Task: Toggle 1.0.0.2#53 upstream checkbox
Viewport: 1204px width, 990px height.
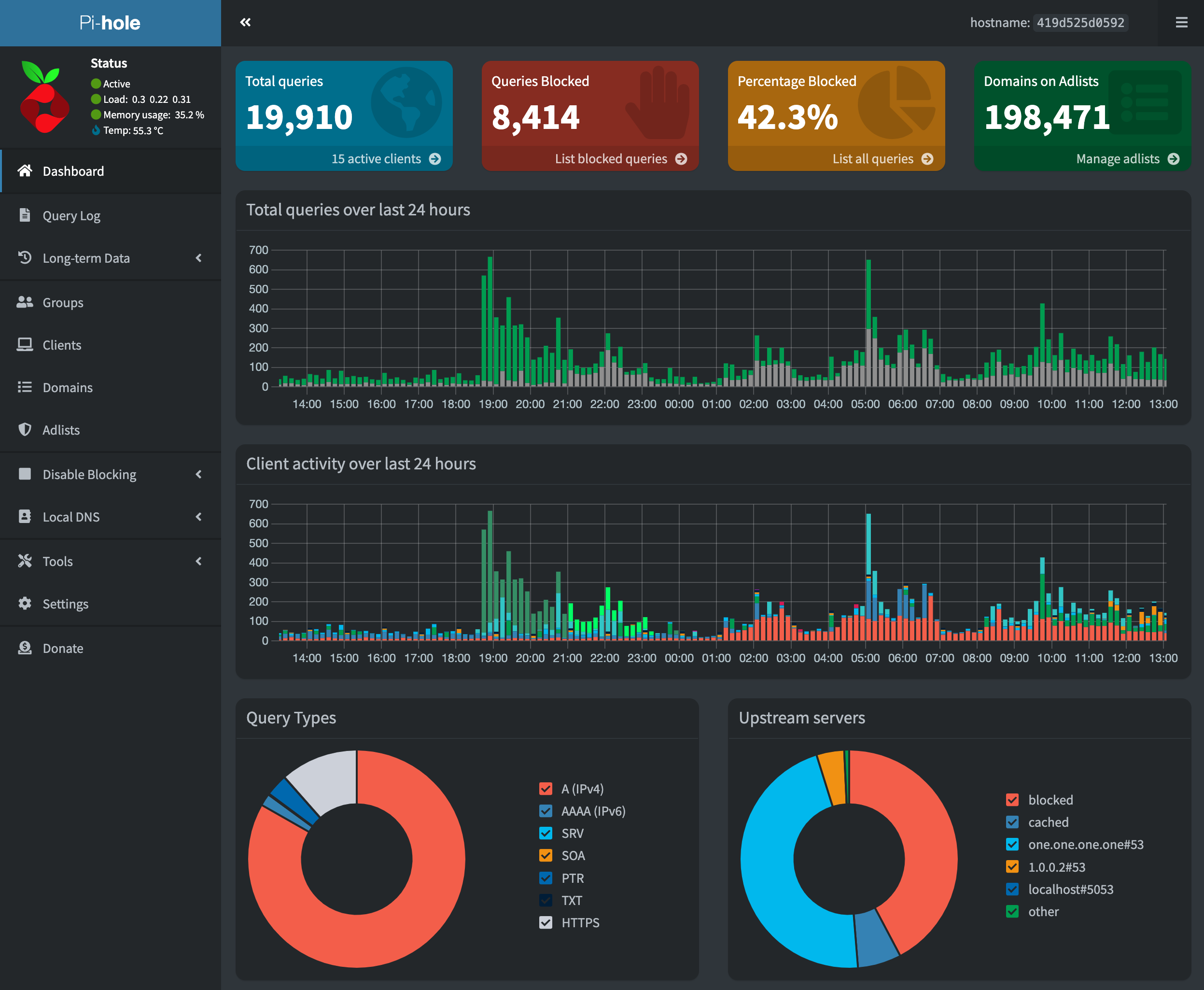Action: point(1012,867)
